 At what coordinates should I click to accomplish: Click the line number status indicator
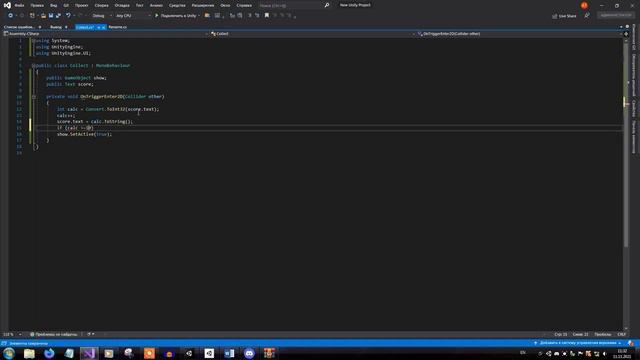pyautogui.click(x=560, y=334)
